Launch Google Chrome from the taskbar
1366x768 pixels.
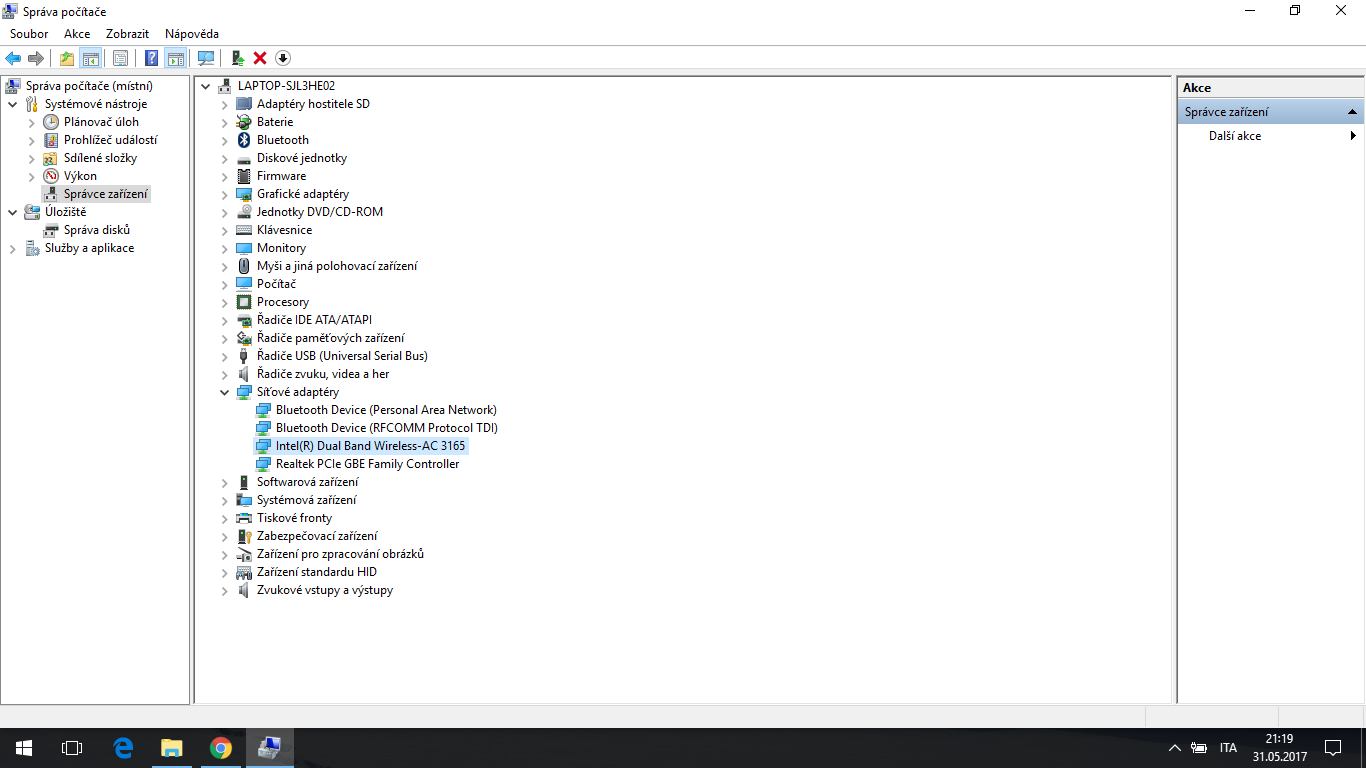click(x=221, y=748)
